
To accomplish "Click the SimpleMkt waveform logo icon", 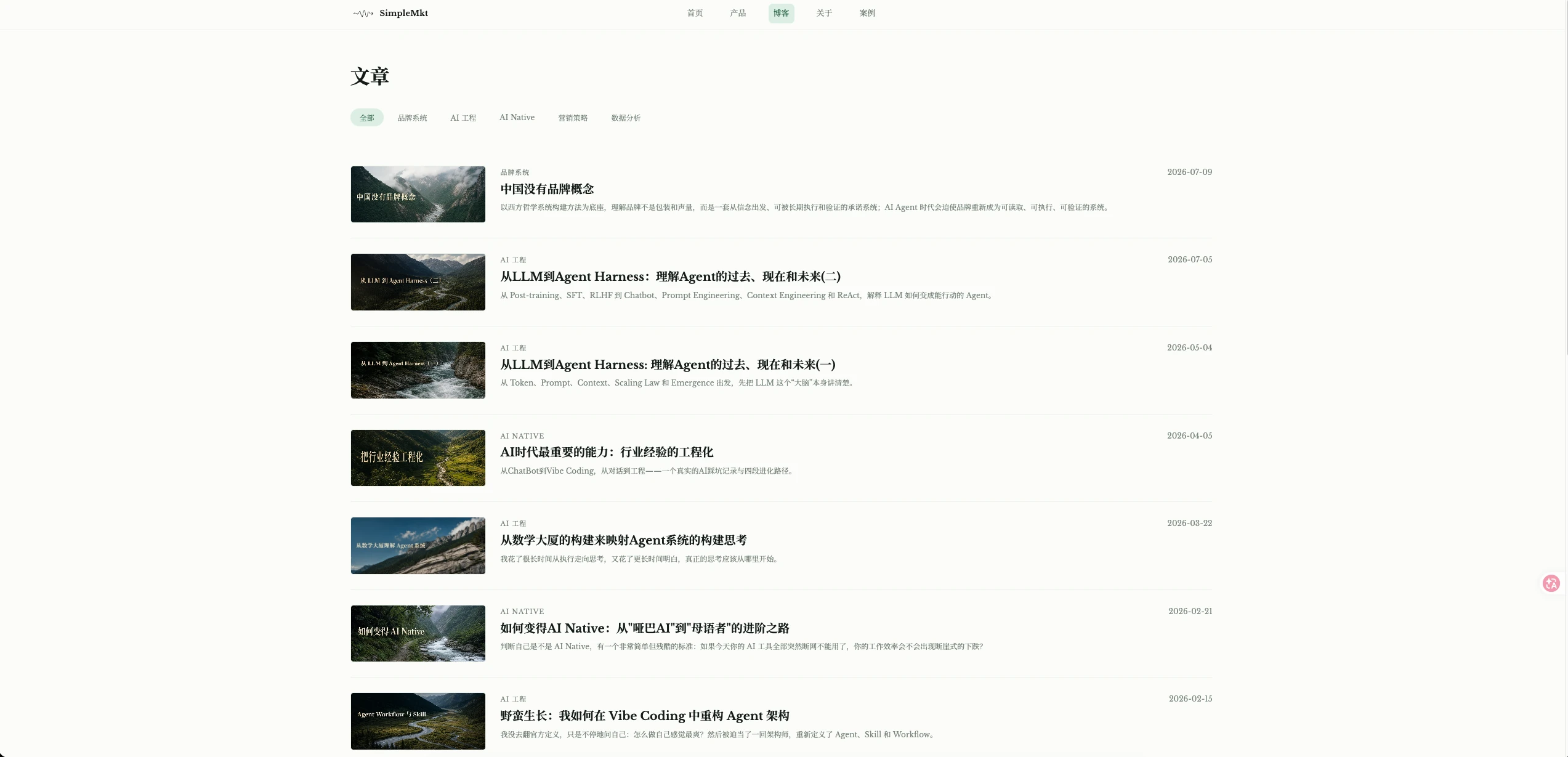I will pyautogui.click(x=363, y=14).
